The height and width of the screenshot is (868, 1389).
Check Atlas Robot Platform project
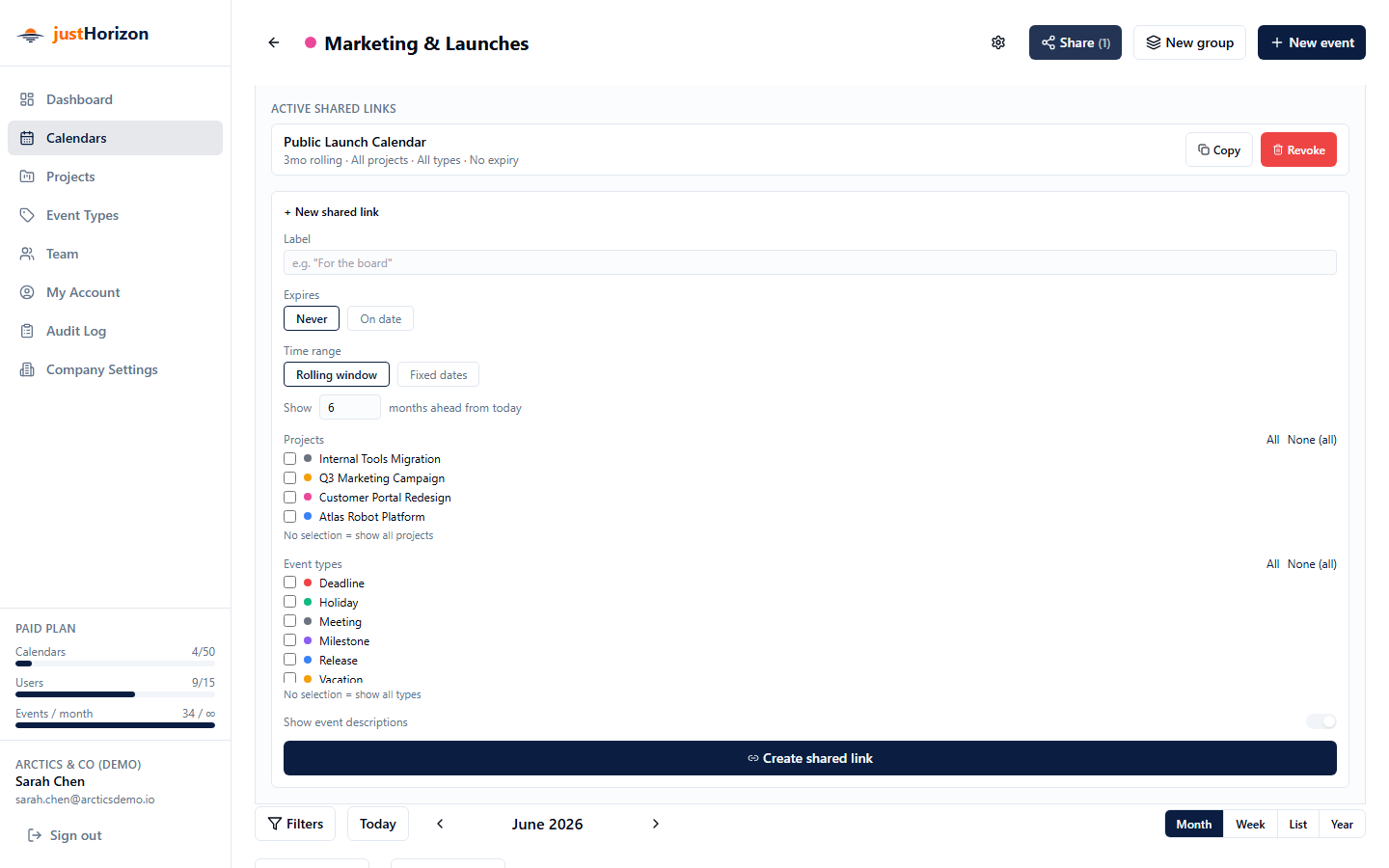click(x=289, y=517)
